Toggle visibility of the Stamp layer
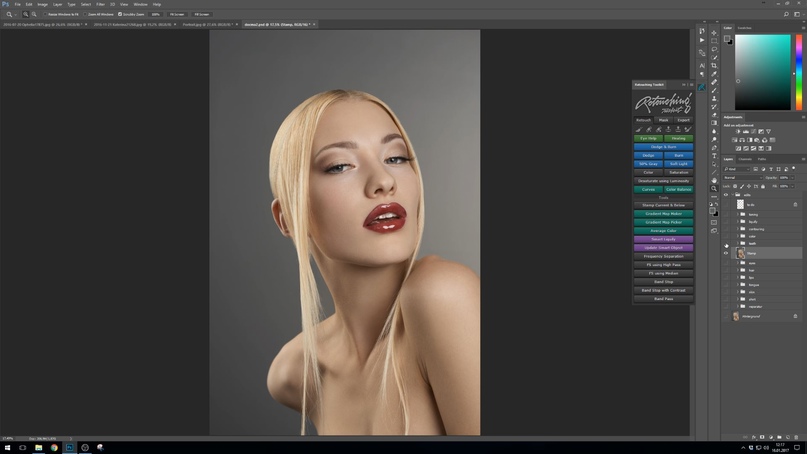 point(726,254)
